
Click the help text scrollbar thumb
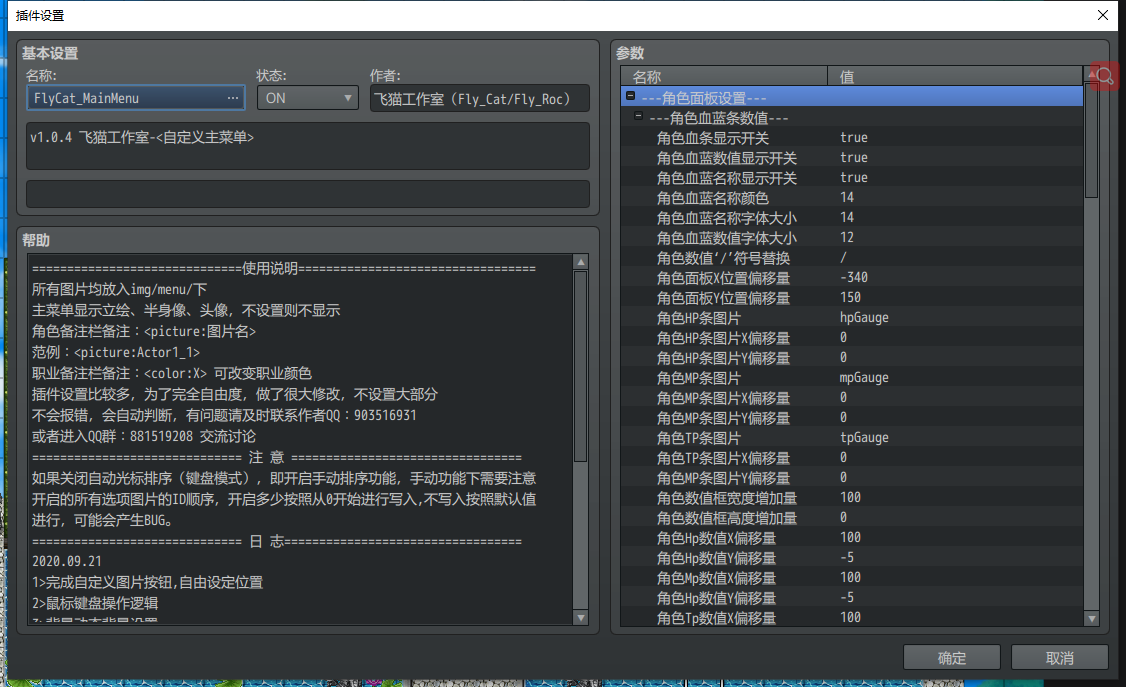click(x=581, y=366)
